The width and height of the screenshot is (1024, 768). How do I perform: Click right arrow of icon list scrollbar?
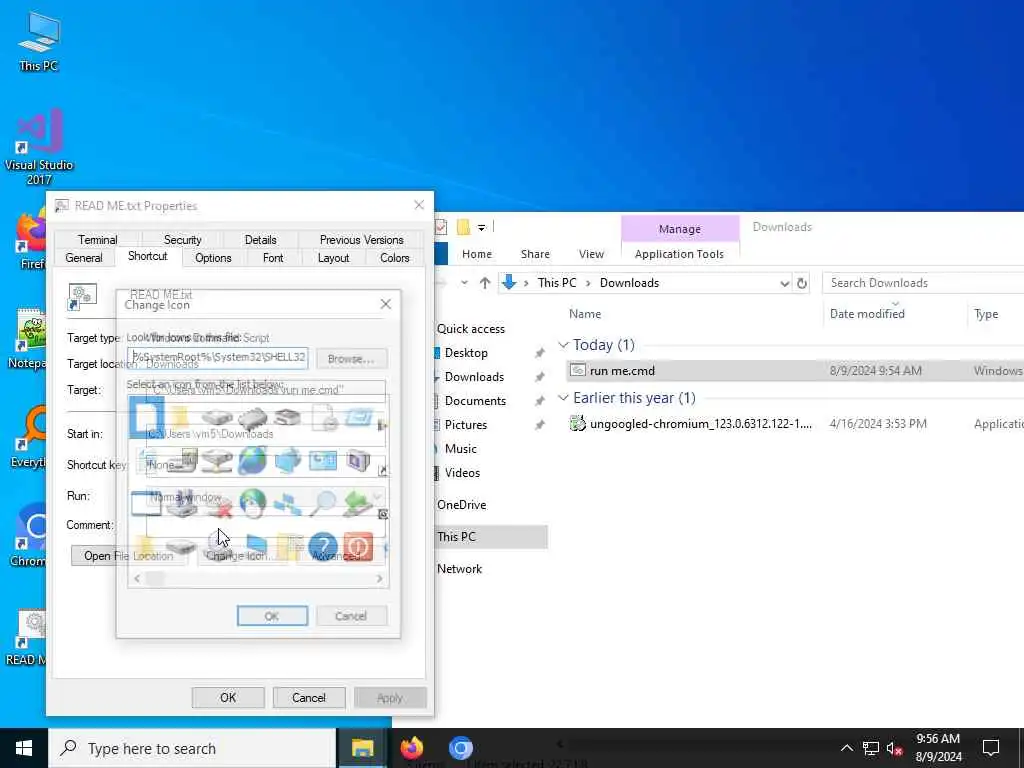click(x=379, y=579)
